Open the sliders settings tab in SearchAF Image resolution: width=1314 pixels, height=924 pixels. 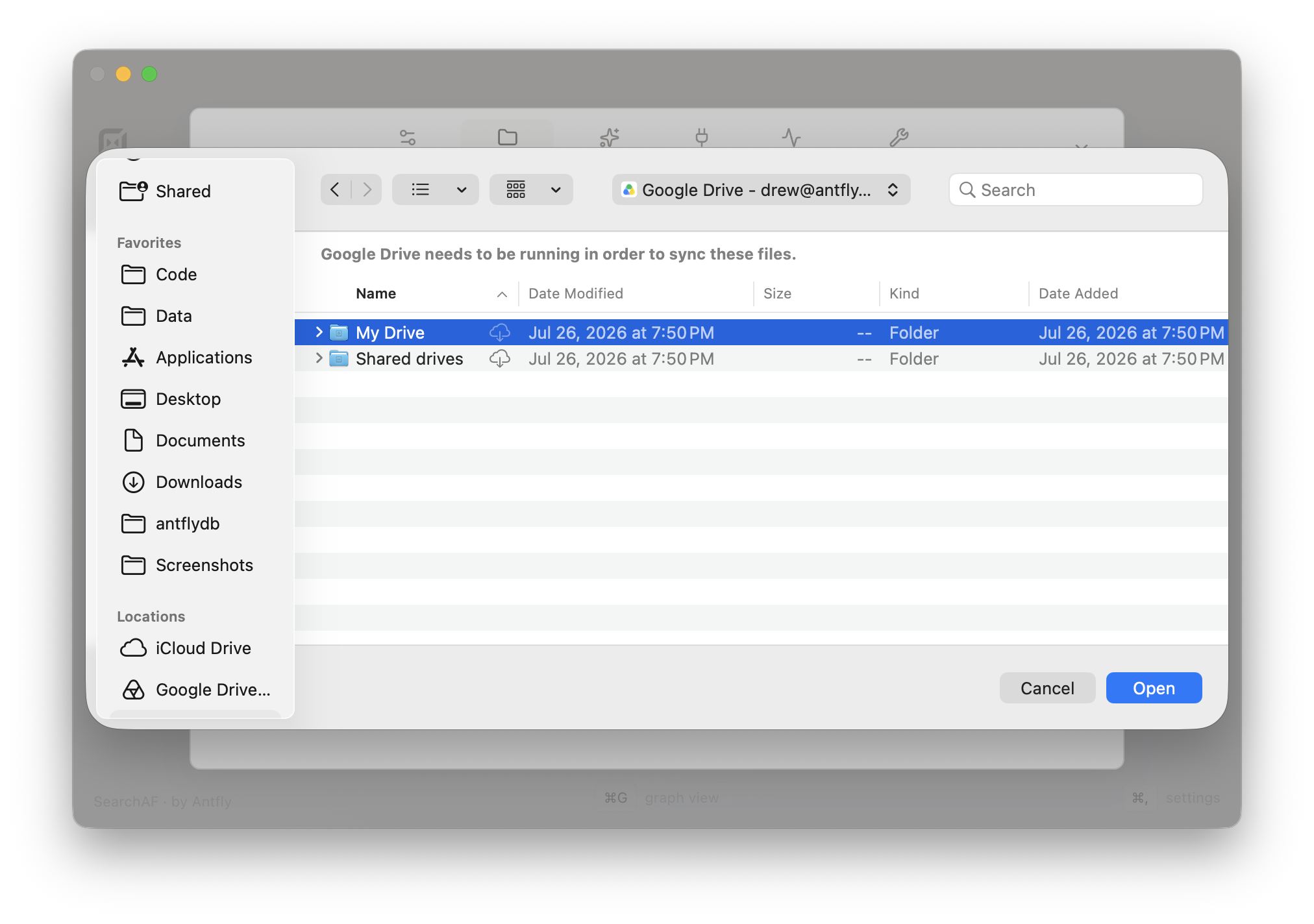[408, 137]
